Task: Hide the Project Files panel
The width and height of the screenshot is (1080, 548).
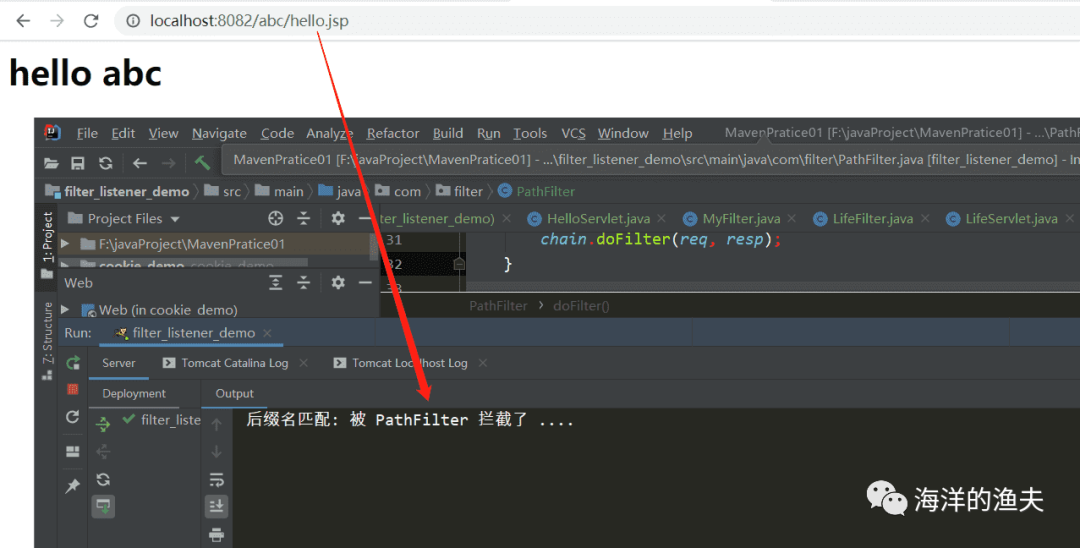Action: (365, 219)
